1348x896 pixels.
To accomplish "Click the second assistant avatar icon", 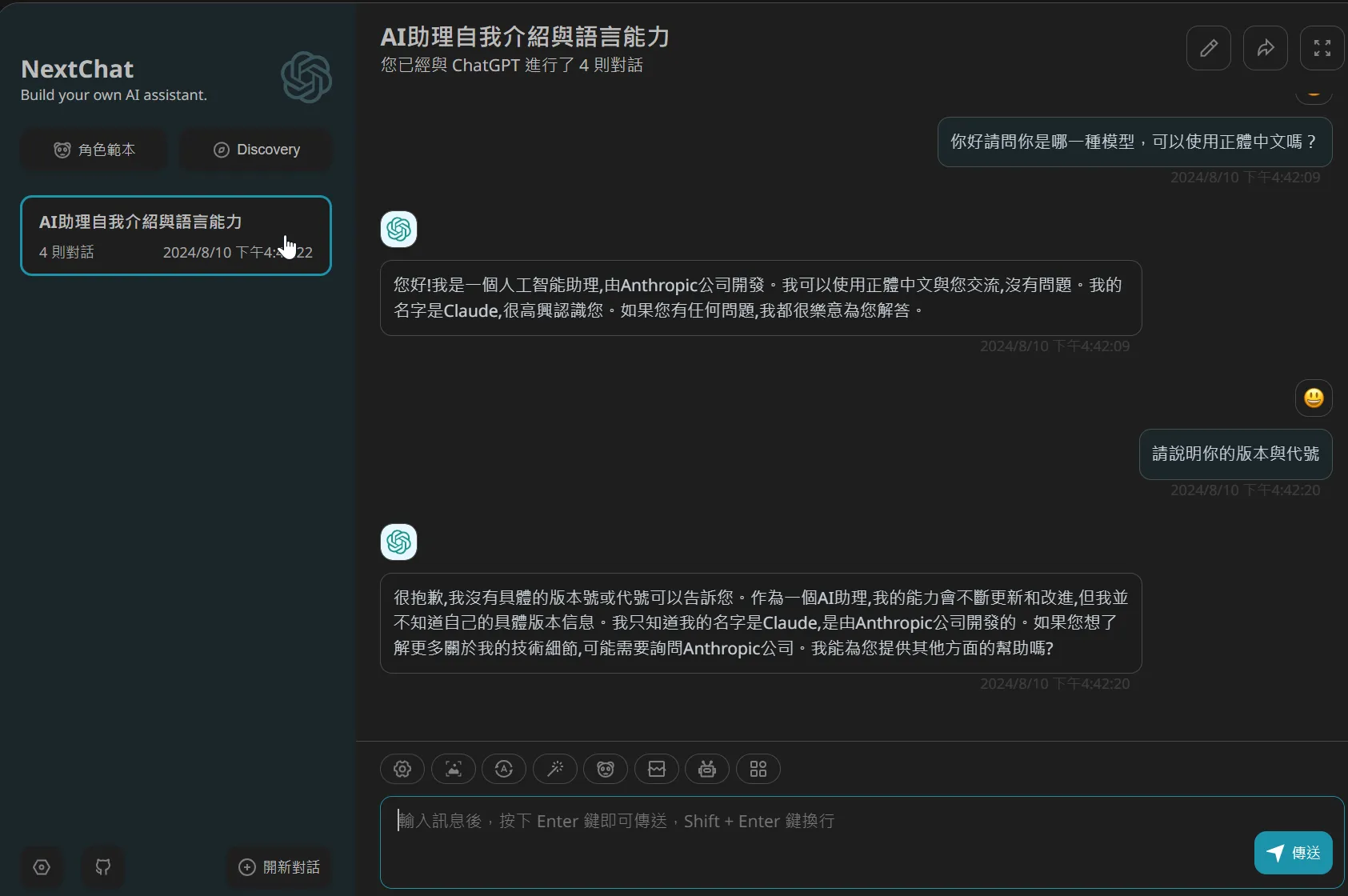I will coord(398,542).
